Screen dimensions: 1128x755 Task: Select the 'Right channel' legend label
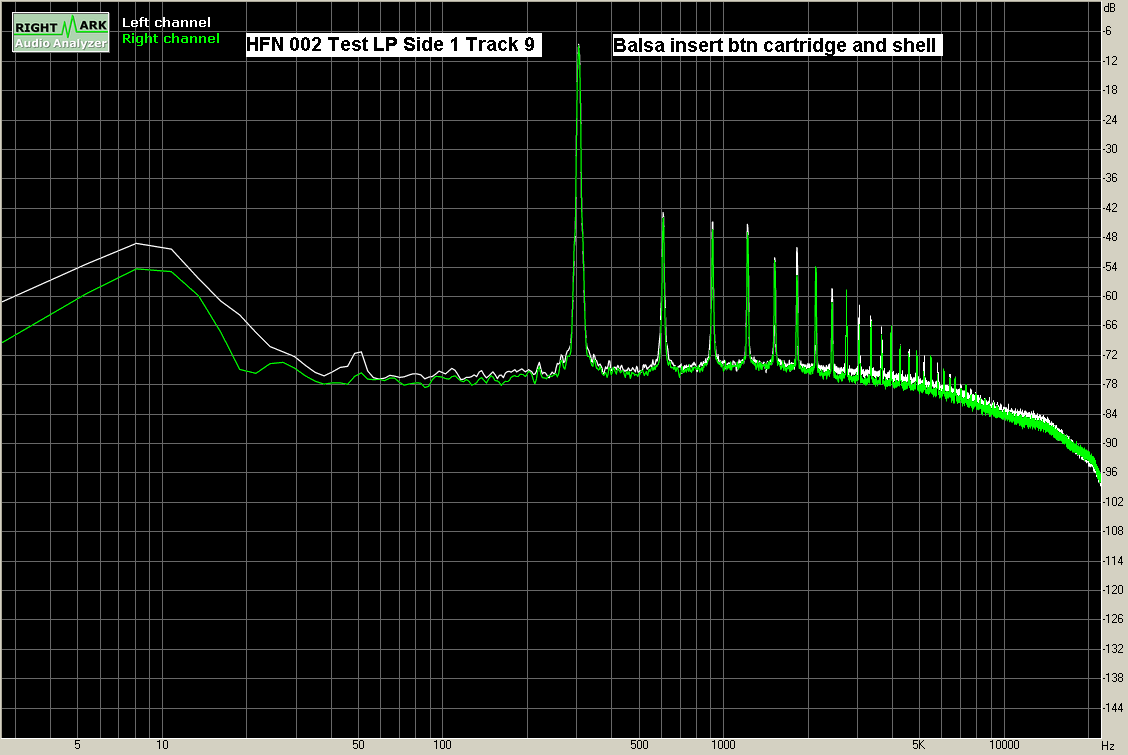(170, 39)
